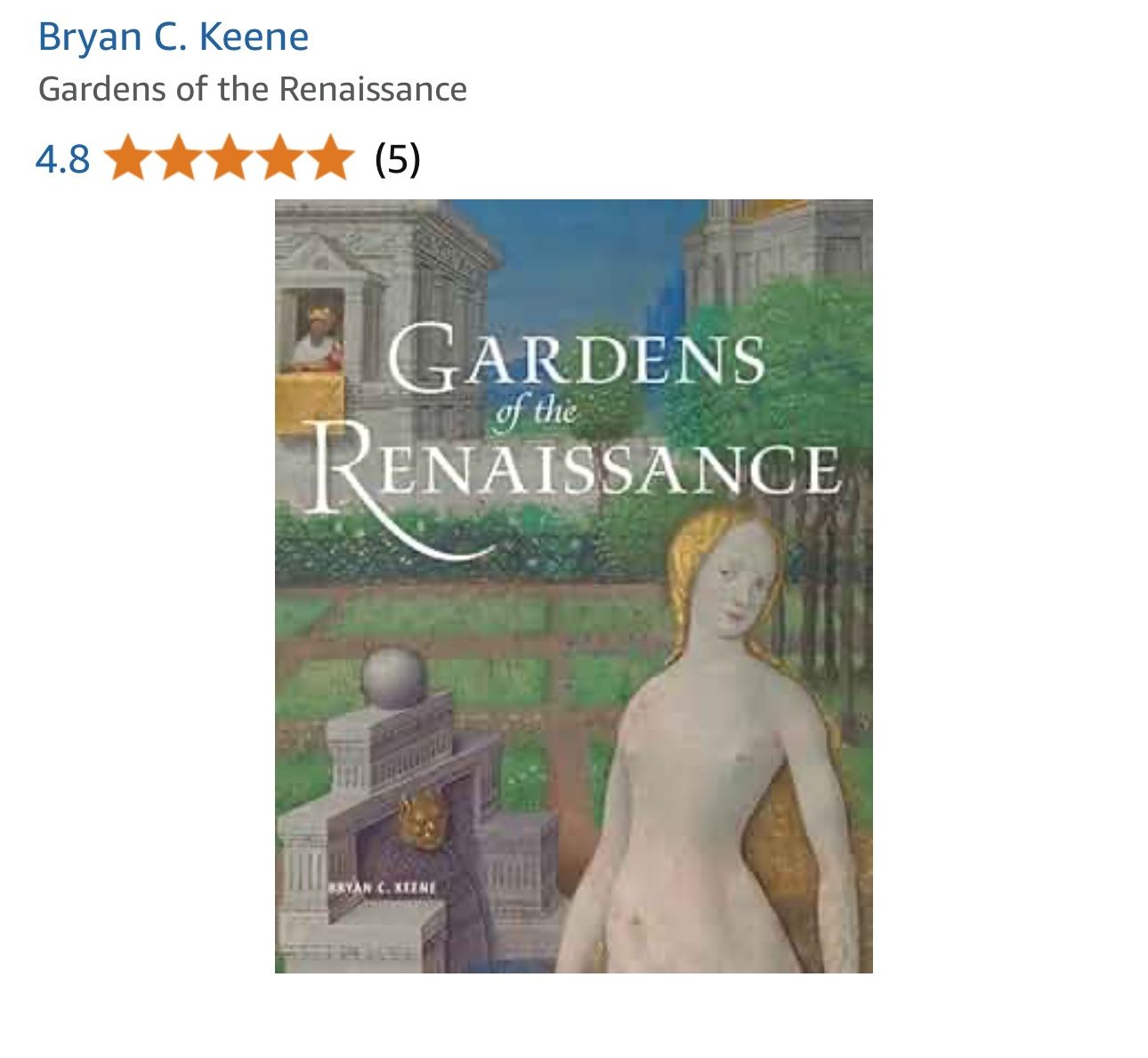Click the second orange rating star

tap(180, 158)
